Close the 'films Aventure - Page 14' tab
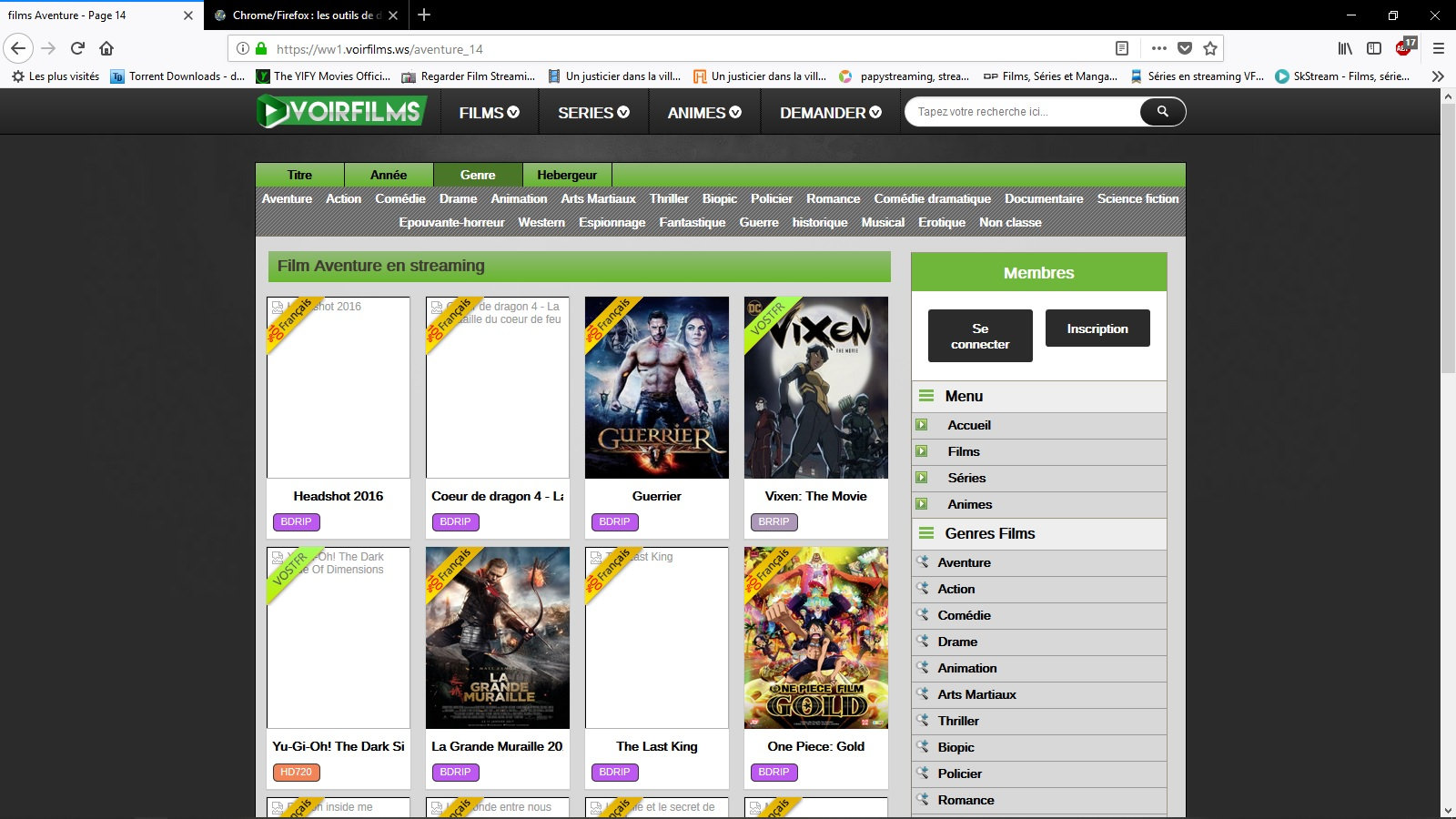 (x=188, y=15)
